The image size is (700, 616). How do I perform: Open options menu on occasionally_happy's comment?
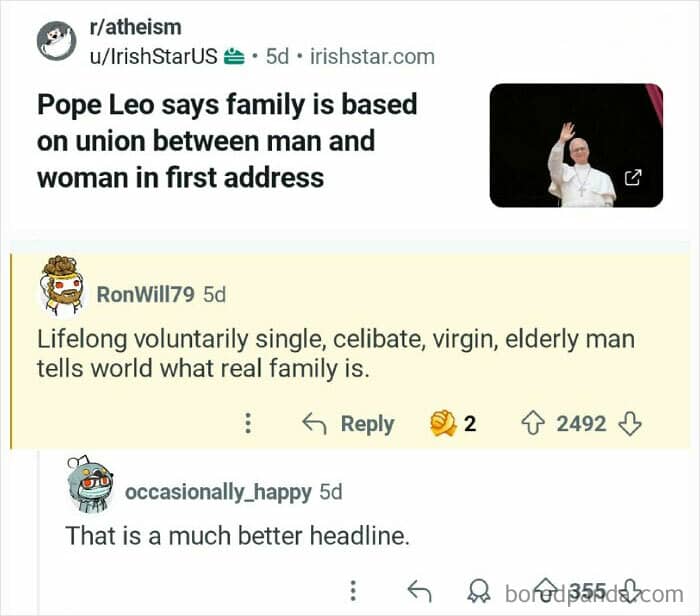pyautogui.click(x=353, y=590)
